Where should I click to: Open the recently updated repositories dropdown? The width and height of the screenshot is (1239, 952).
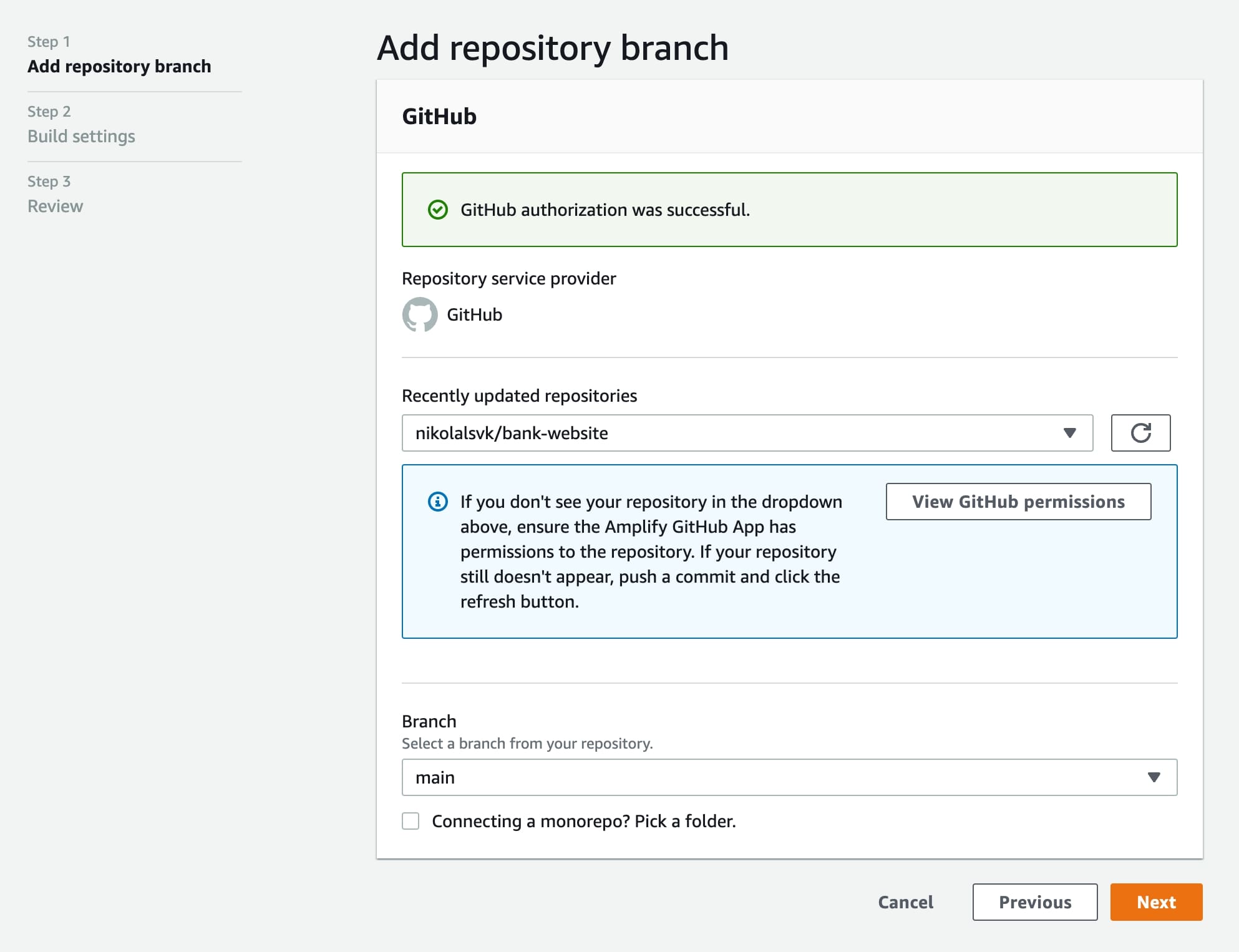[x=747, y=433]
